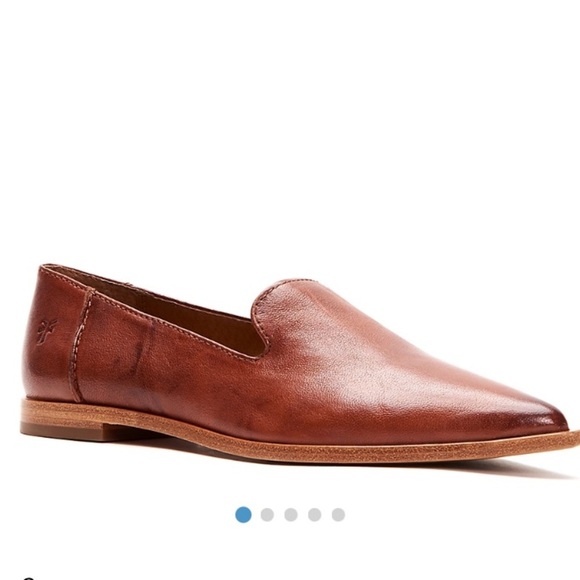Click the tan leather sole edge under midfoot
The image size is (580, 580).
pos(296,446)
